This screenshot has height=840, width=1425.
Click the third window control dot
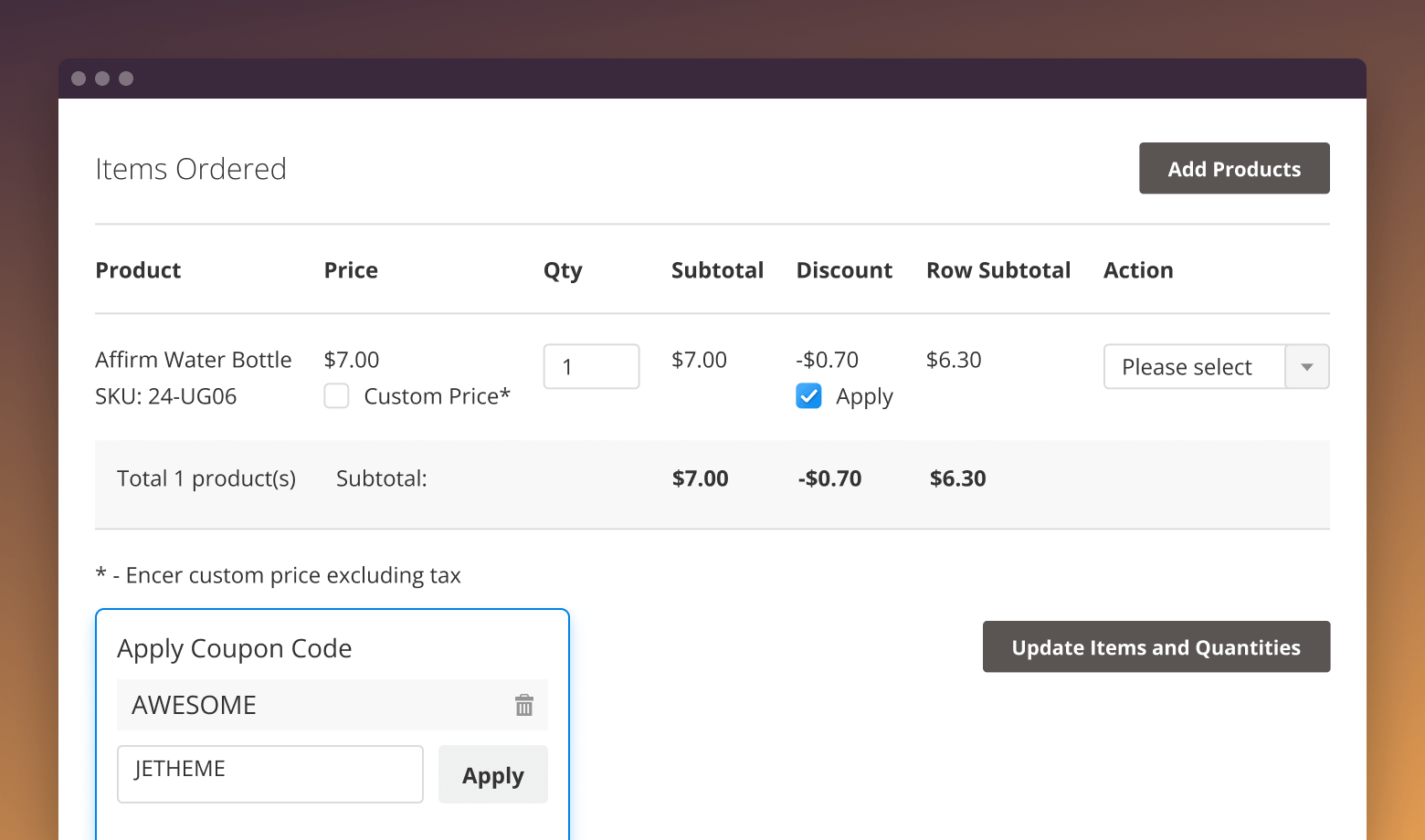tap(126, 79)
